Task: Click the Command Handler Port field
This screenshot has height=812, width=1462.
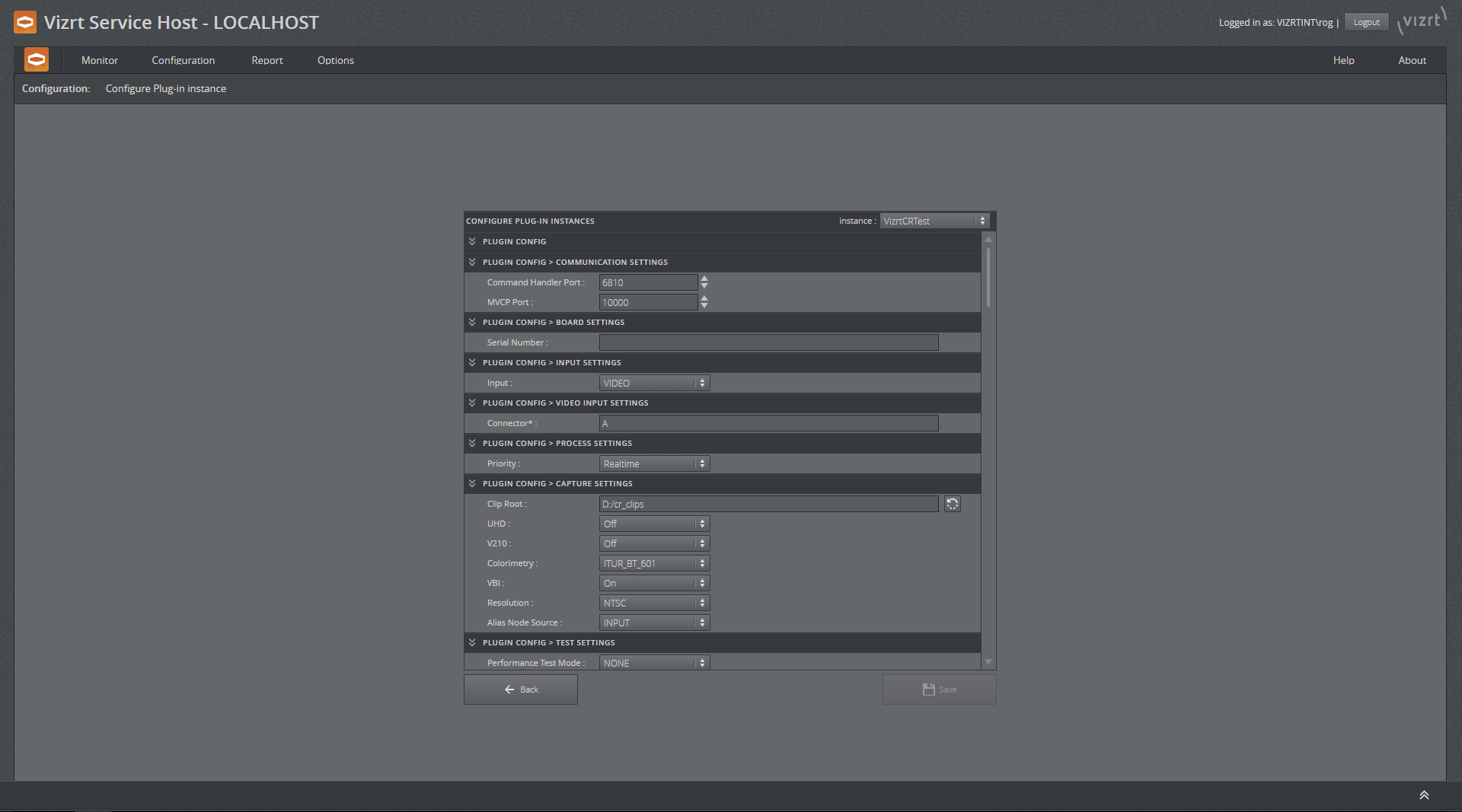Action: coord(648,282)
